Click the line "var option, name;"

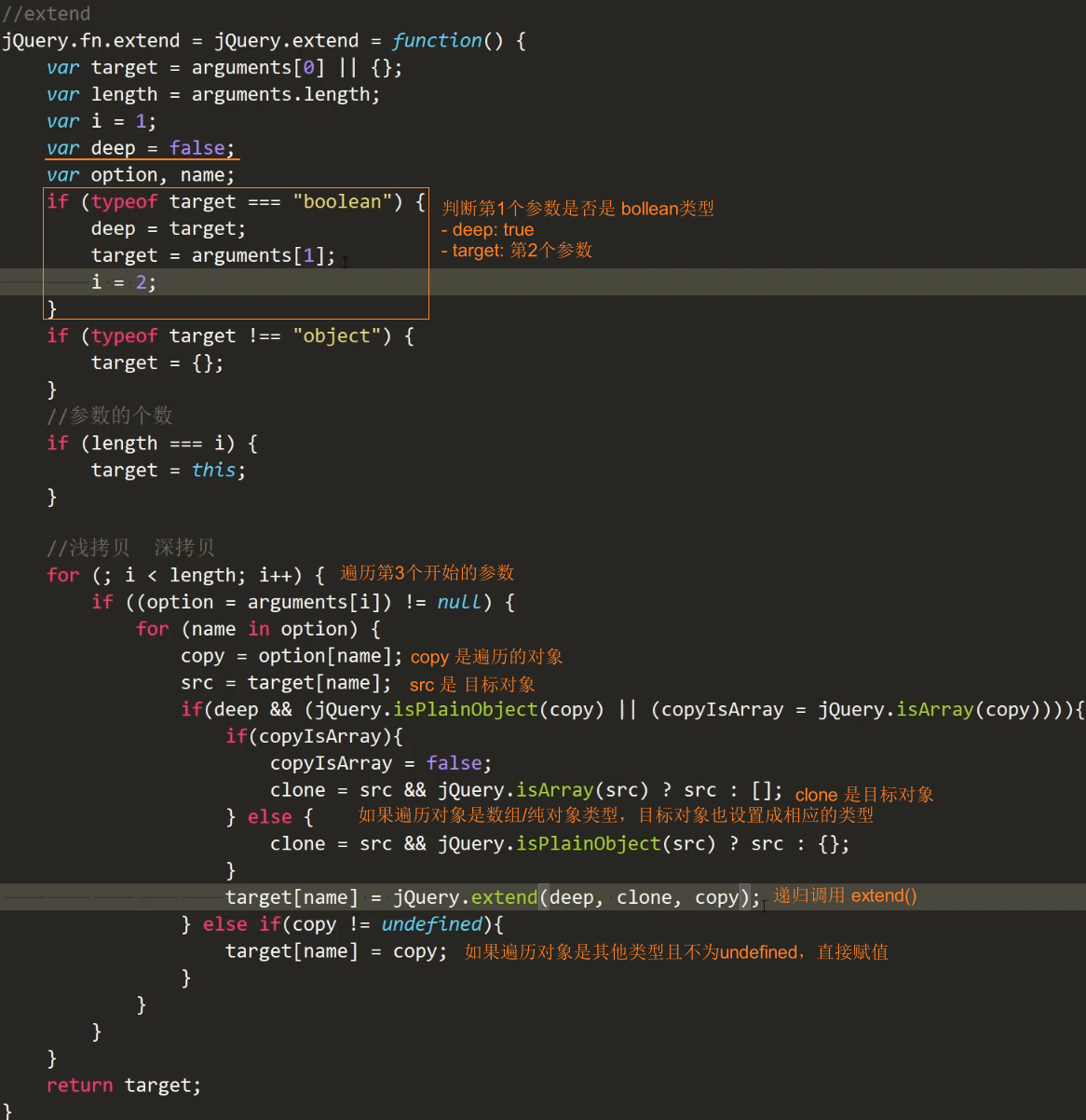tap(141, 175)
